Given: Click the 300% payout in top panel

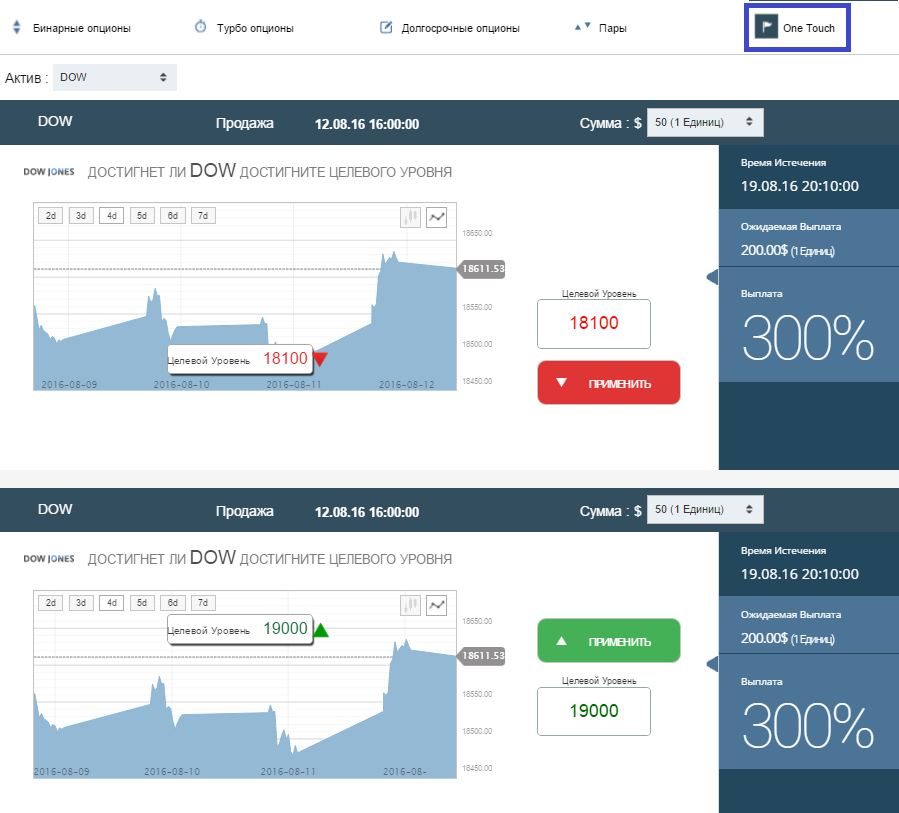Looking at the screenshot, I should click(808, 338).
